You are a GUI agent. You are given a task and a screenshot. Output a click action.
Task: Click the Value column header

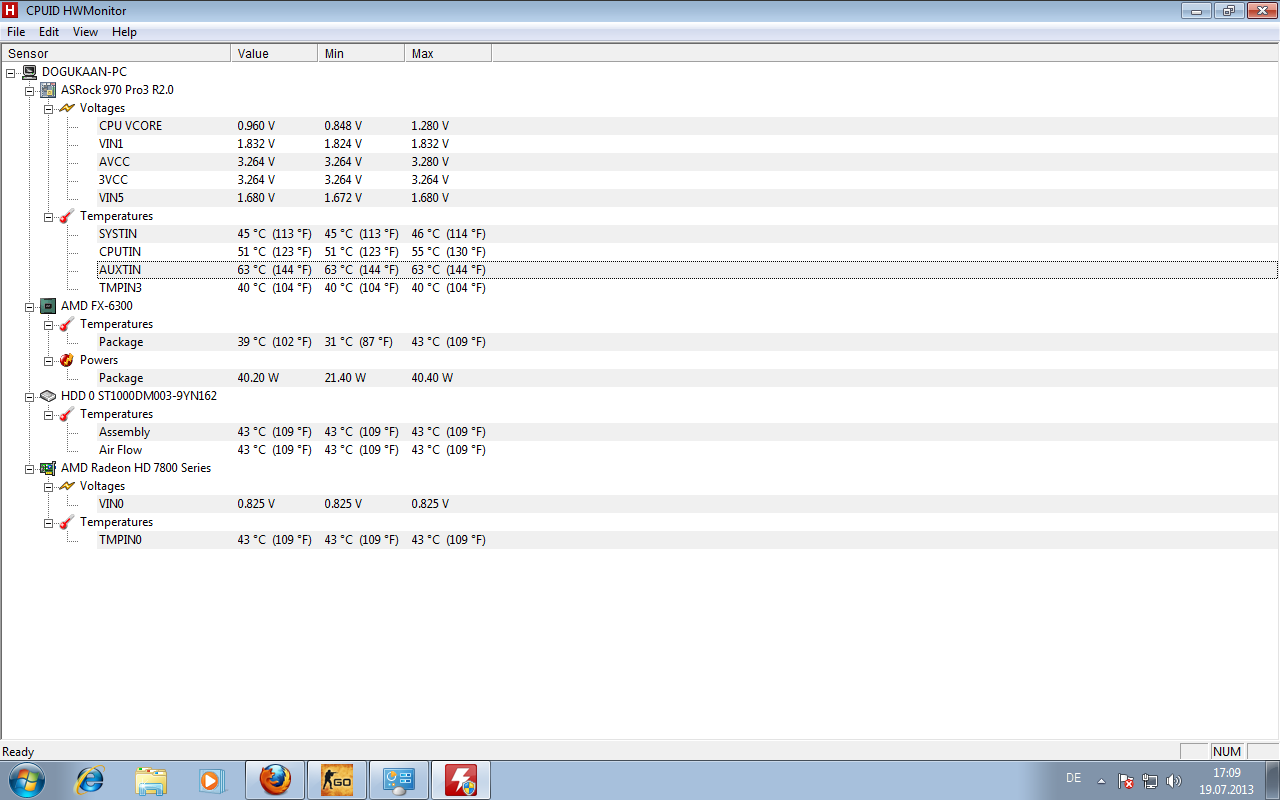pyautogui.click(x=274, y=54)
